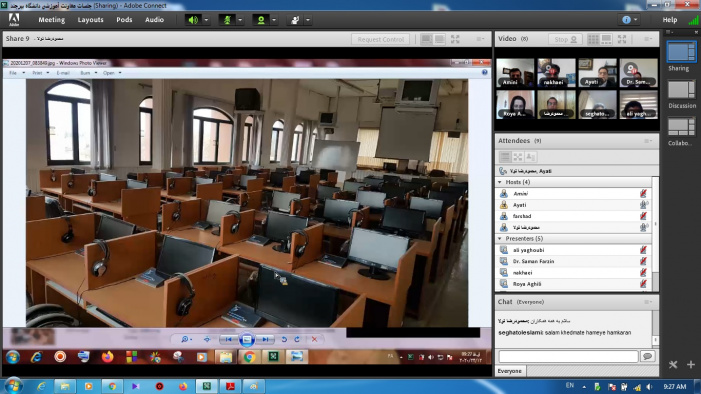Toggle the speaker audio icon
The image size is (701, 394).
point(193,20)
